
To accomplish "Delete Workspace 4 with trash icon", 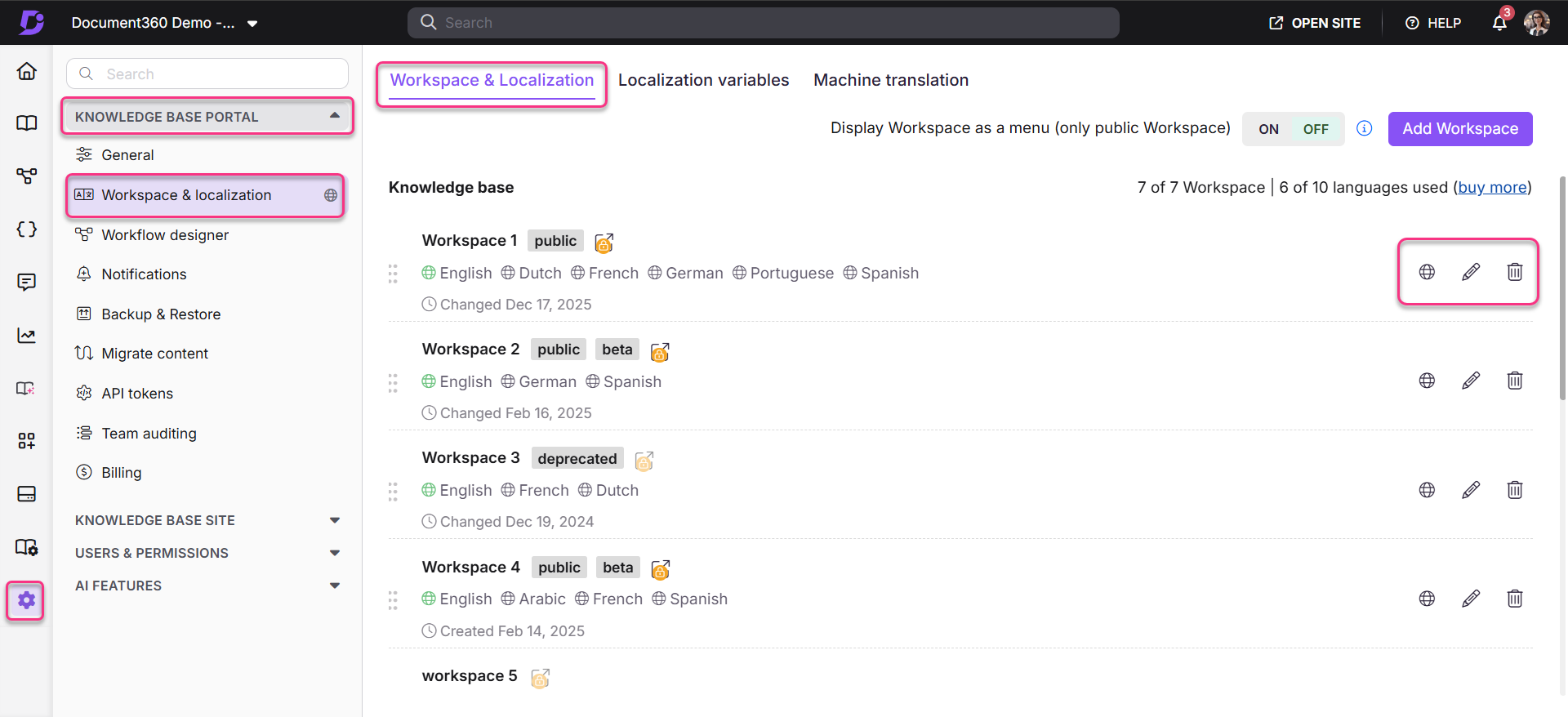I will 1515,599.
